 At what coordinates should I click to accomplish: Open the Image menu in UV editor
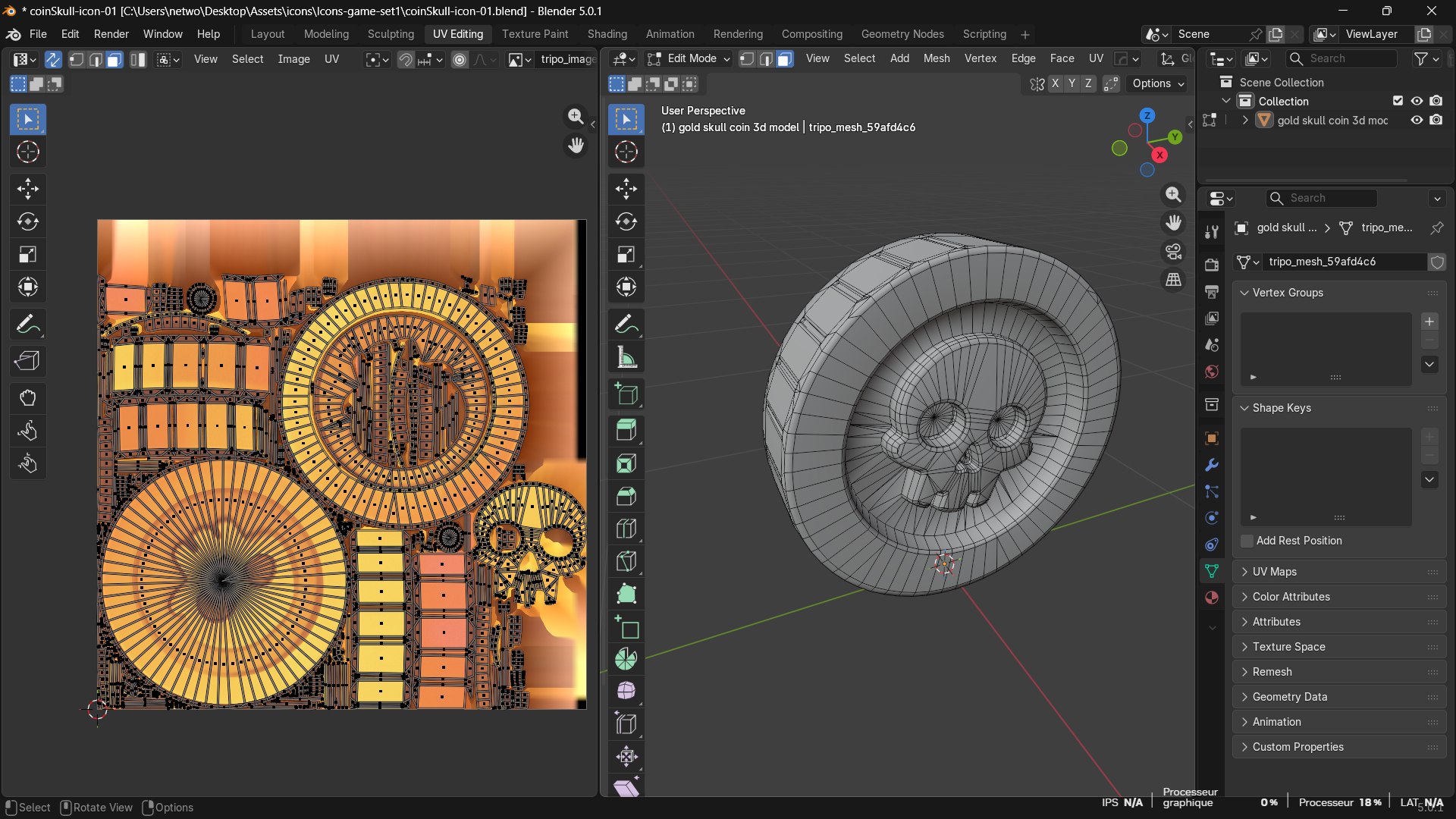pyautogui.click(x=293, y=59)
